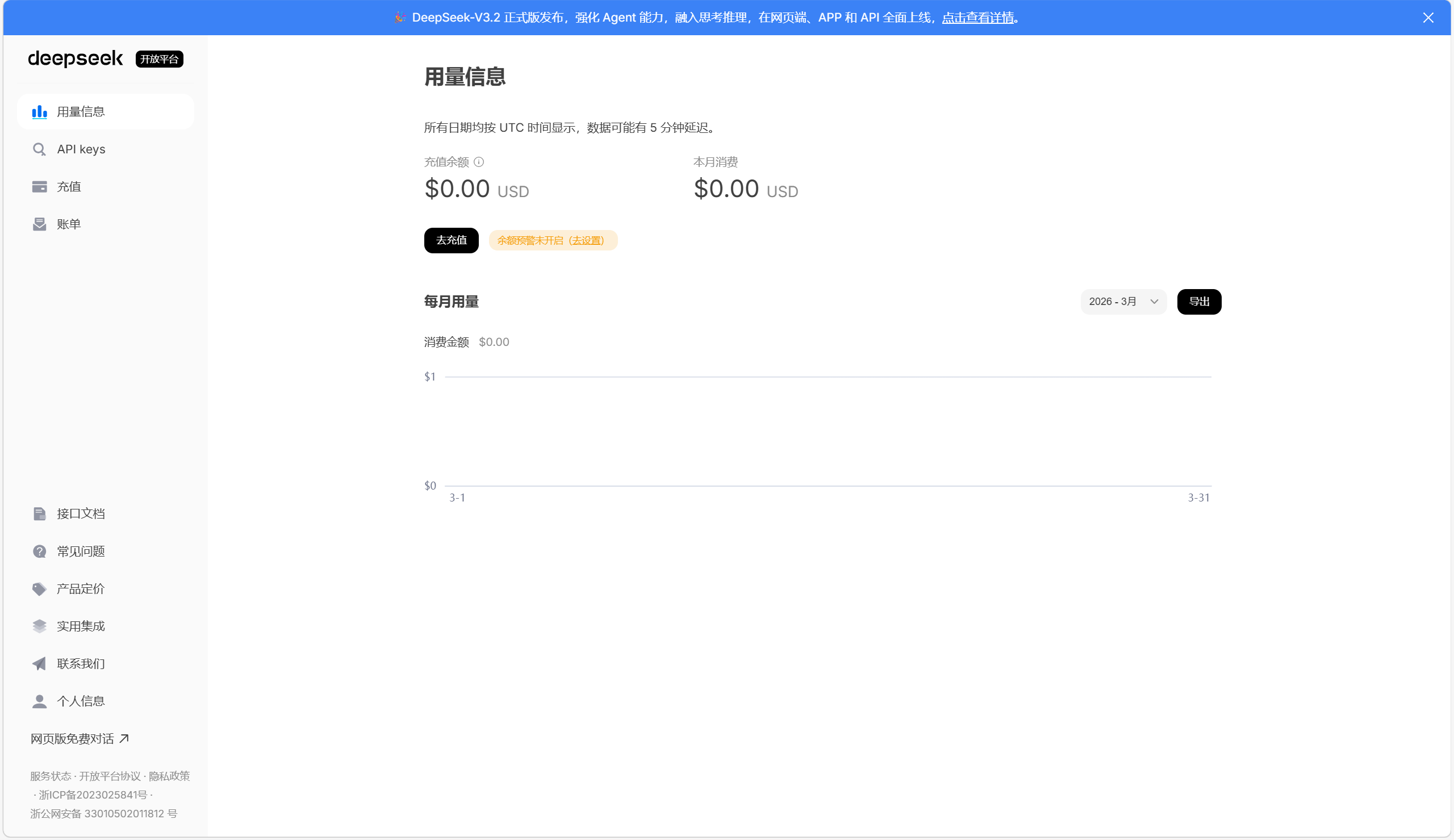The height and width of the screenshot is (840, 1454).
Task: Open the 隐私政策 footer link
Action: [x=169, y=776]
